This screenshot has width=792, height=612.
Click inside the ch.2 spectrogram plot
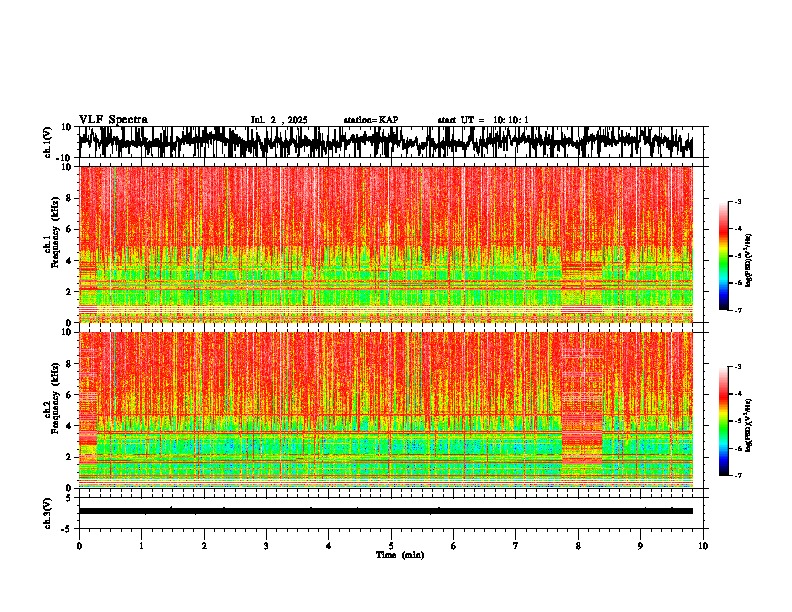point(386,410)
